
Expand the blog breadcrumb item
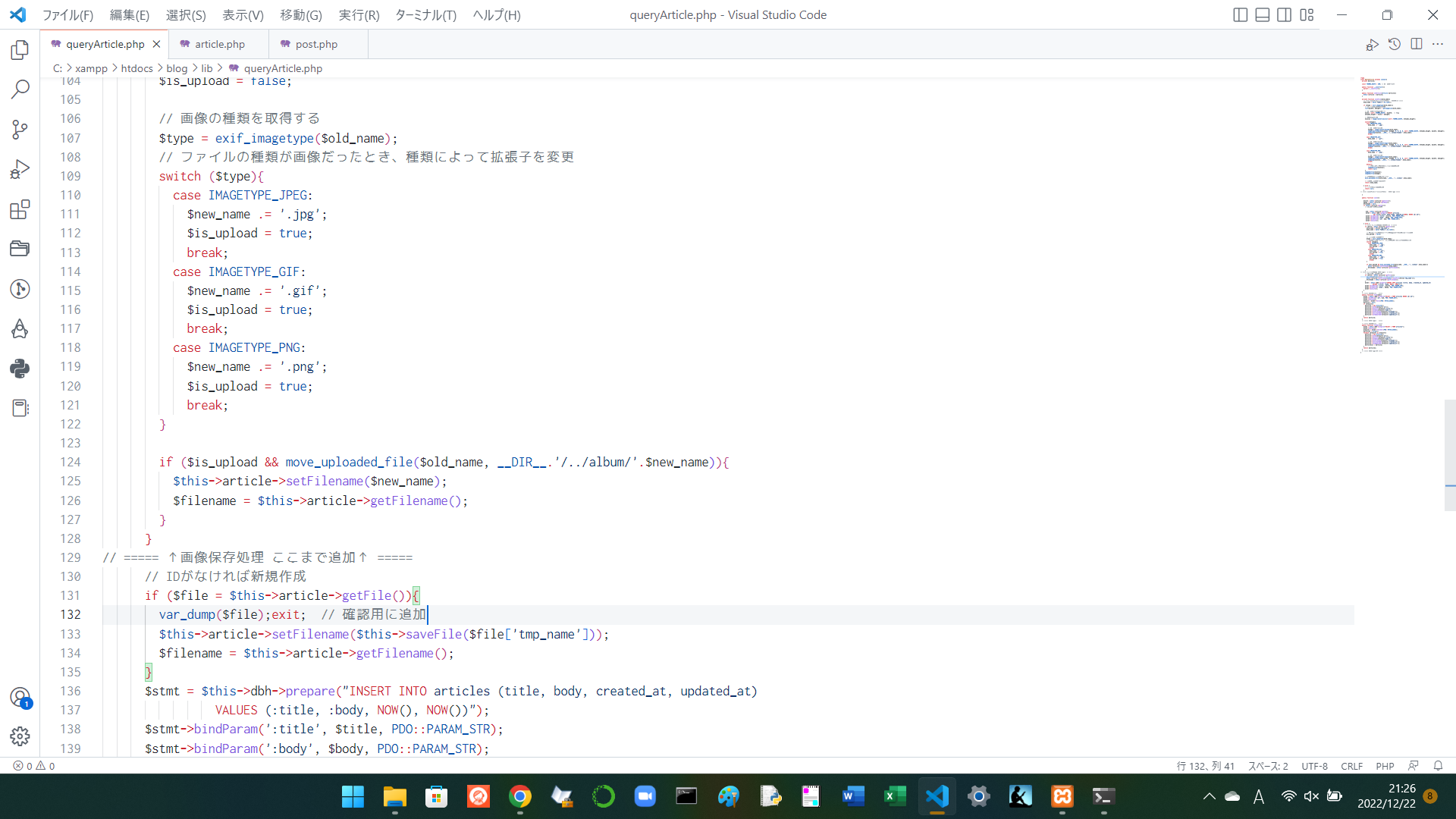176,68
